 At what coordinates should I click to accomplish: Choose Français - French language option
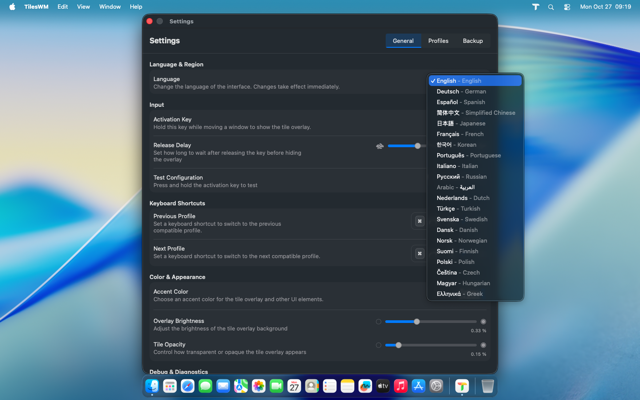point(475,134)
